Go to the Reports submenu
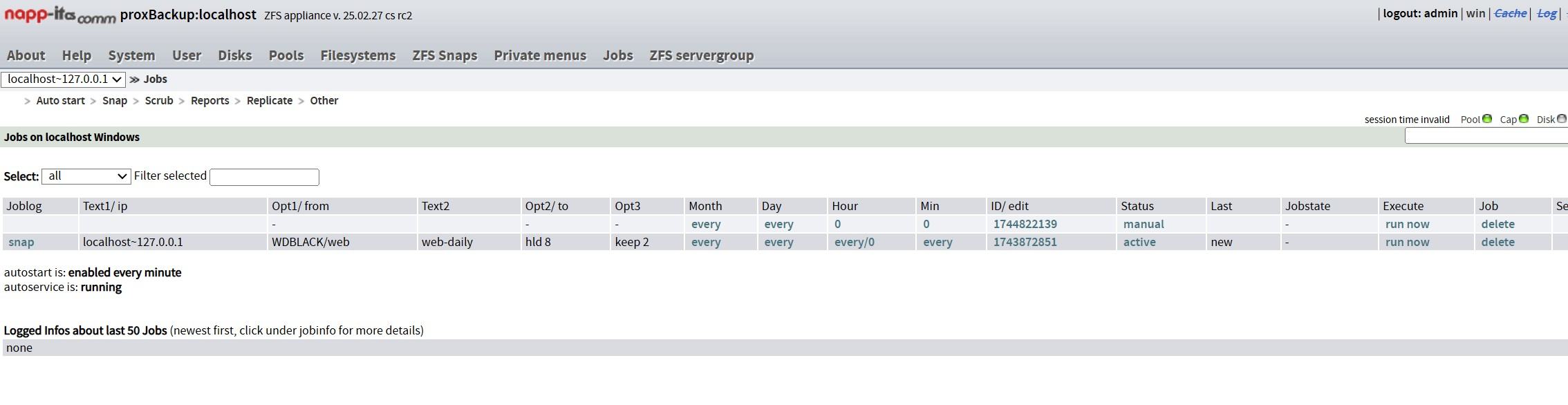1568x405 pixels. 210,101
